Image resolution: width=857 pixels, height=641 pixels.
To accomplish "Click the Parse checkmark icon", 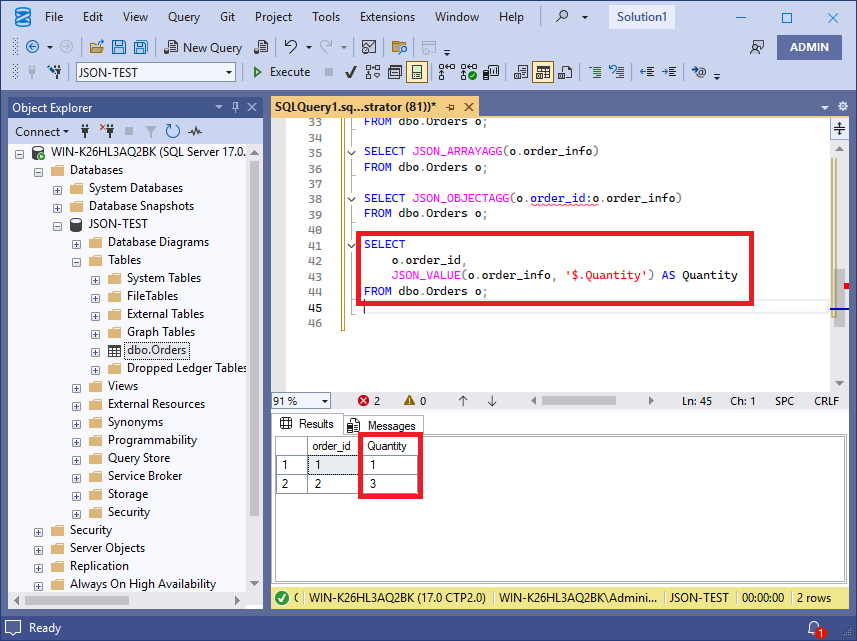I will click(x=351, y=72).
